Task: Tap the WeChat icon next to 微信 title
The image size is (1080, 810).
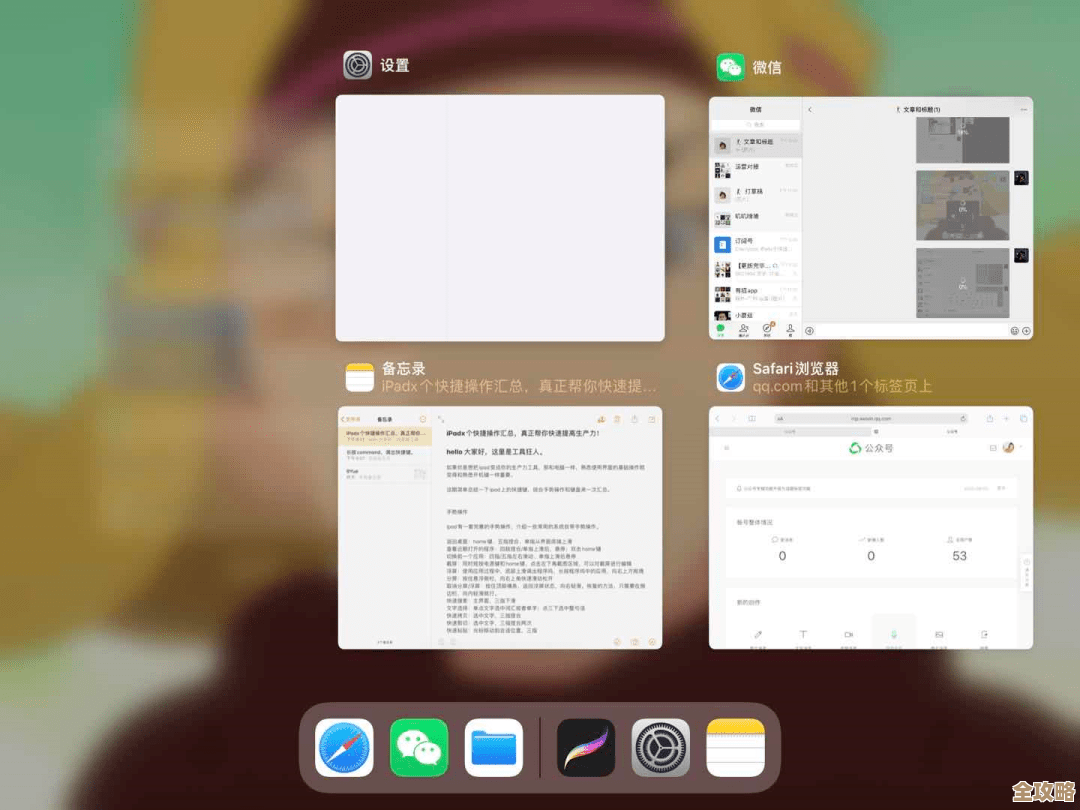Action: pyautogui.click(x=730, y=67)
